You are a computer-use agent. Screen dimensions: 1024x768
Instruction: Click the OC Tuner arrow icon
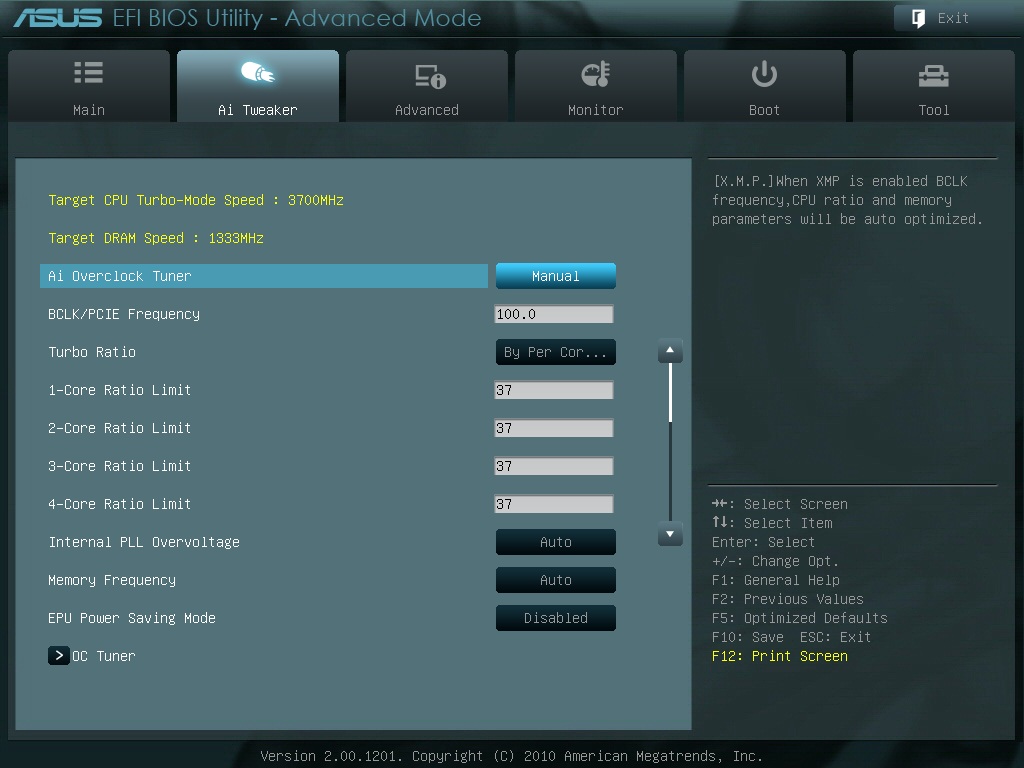58,656
